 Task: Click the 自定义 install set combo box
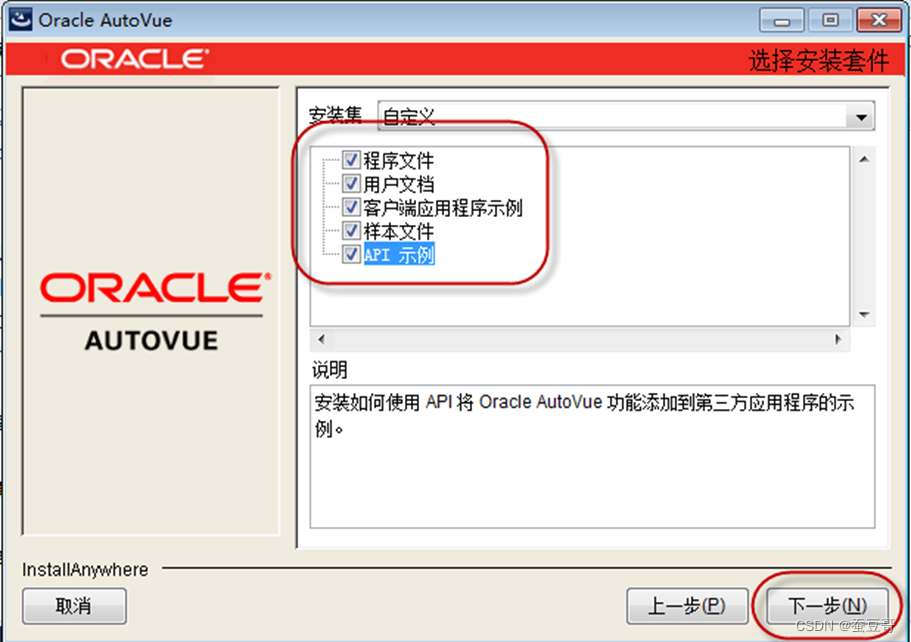[x=626, y=116]
